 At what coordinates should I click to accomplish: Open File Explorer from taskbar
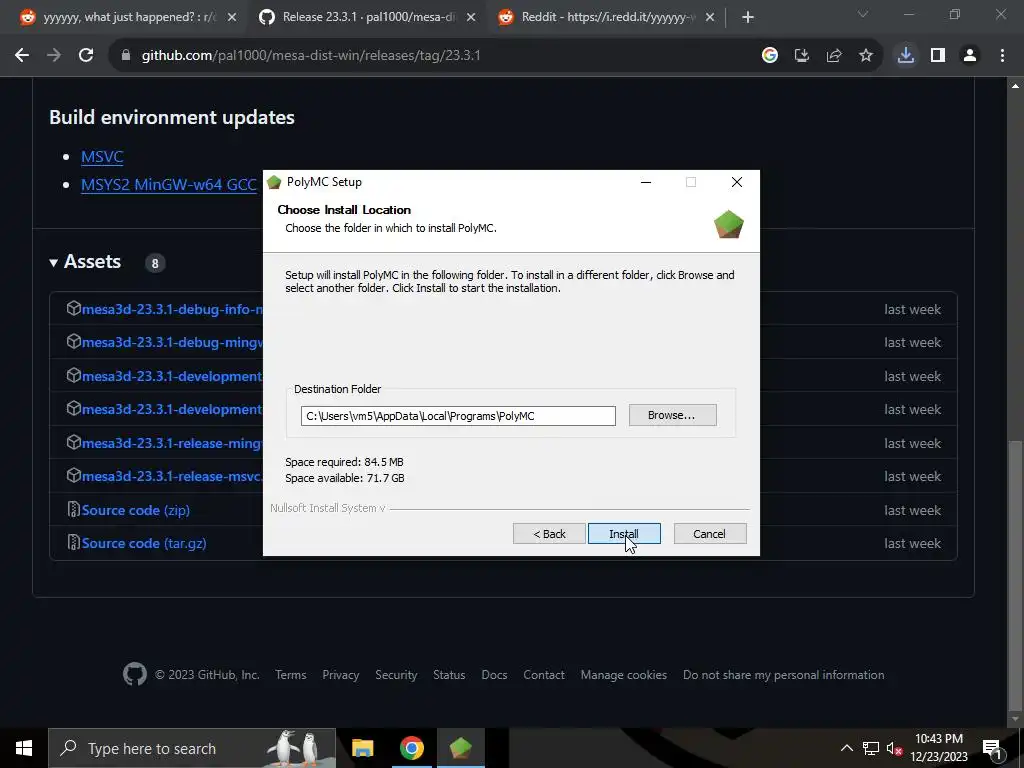[362, 748]
